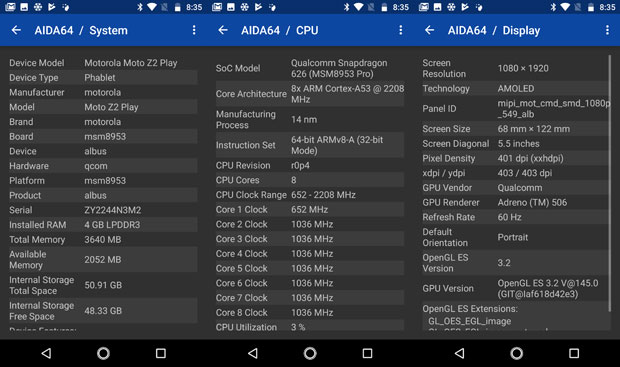Image resolution: width=620 pixels, height=367 pixels.
Task: Select the 'Manufacturer' row label
Action: [37, 92]
